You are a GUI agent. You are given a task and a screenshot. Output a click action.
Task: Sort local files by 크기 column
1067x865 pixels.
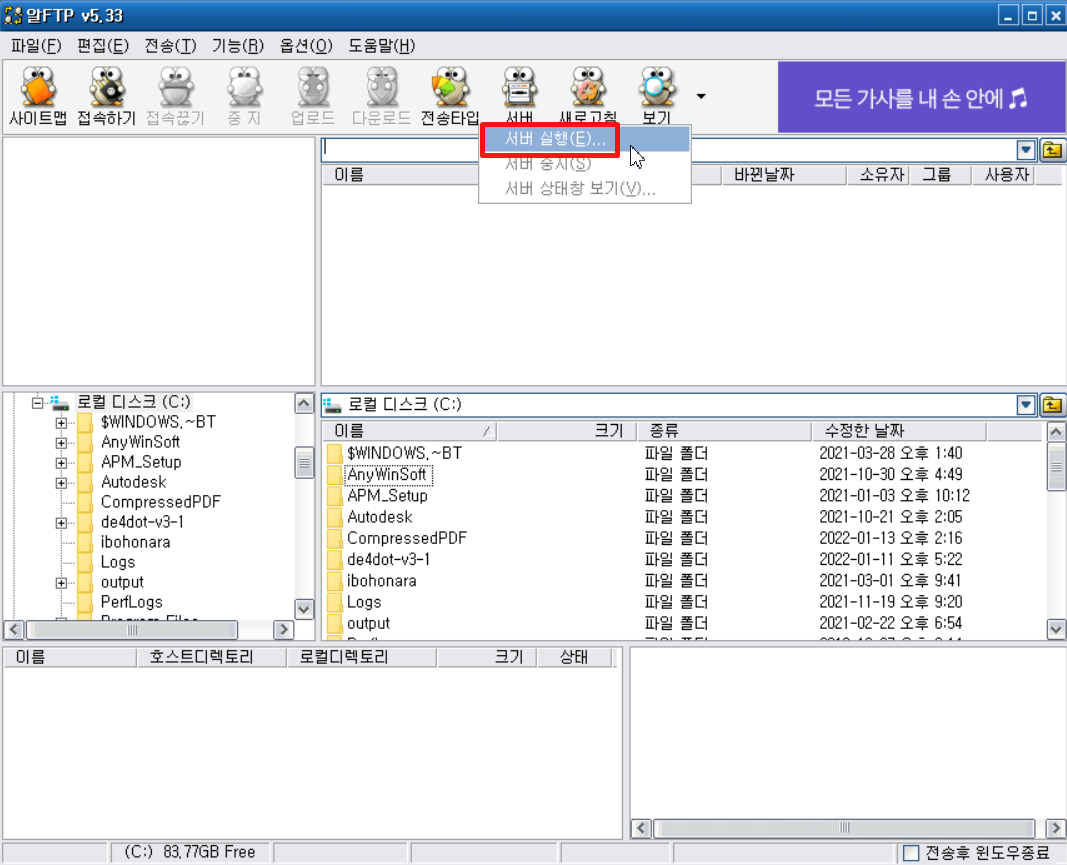(566, 431)
